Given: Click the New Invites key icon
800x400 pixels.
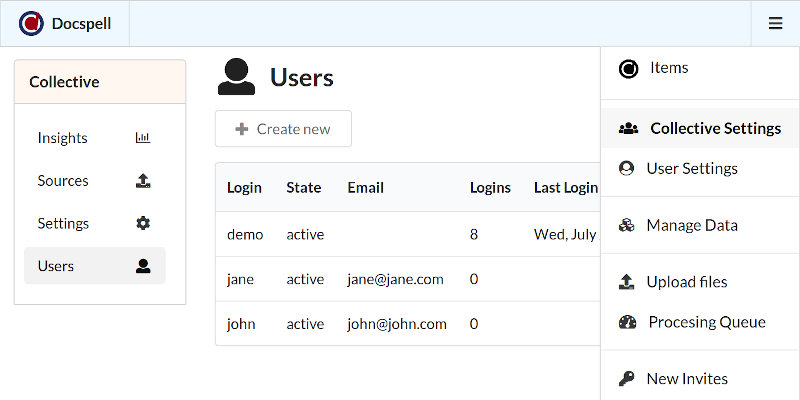Looking at the screenshot, I should coord(627,379).
